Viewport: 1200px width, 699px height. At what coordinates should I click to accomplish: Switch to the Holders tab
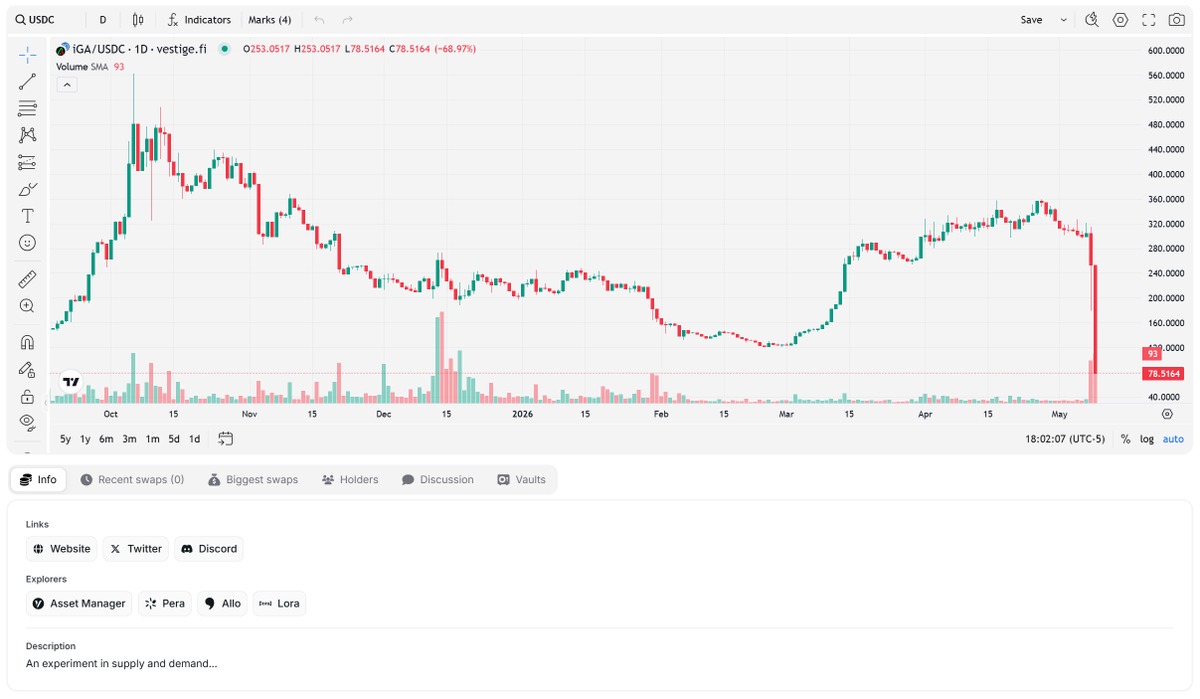(x=350, y=480)
